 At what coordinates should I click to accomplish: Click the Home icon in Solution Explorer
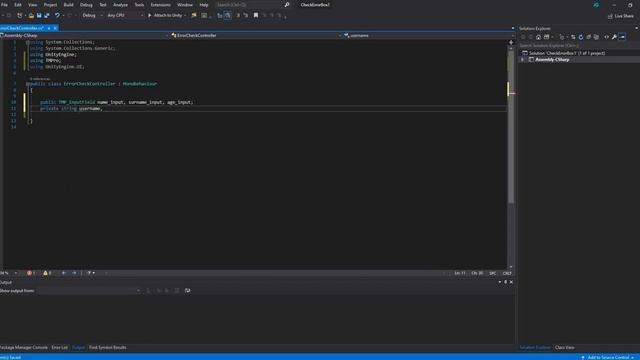pos(538,37)
